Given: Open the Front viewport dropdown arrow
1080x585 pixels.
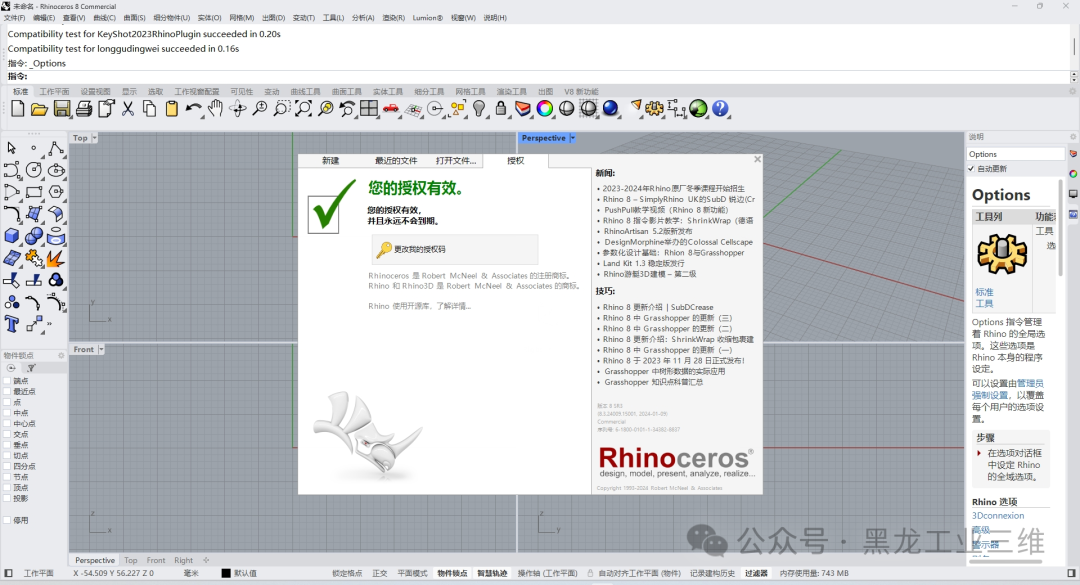Looking at the screenshot, I should (101, 349).
